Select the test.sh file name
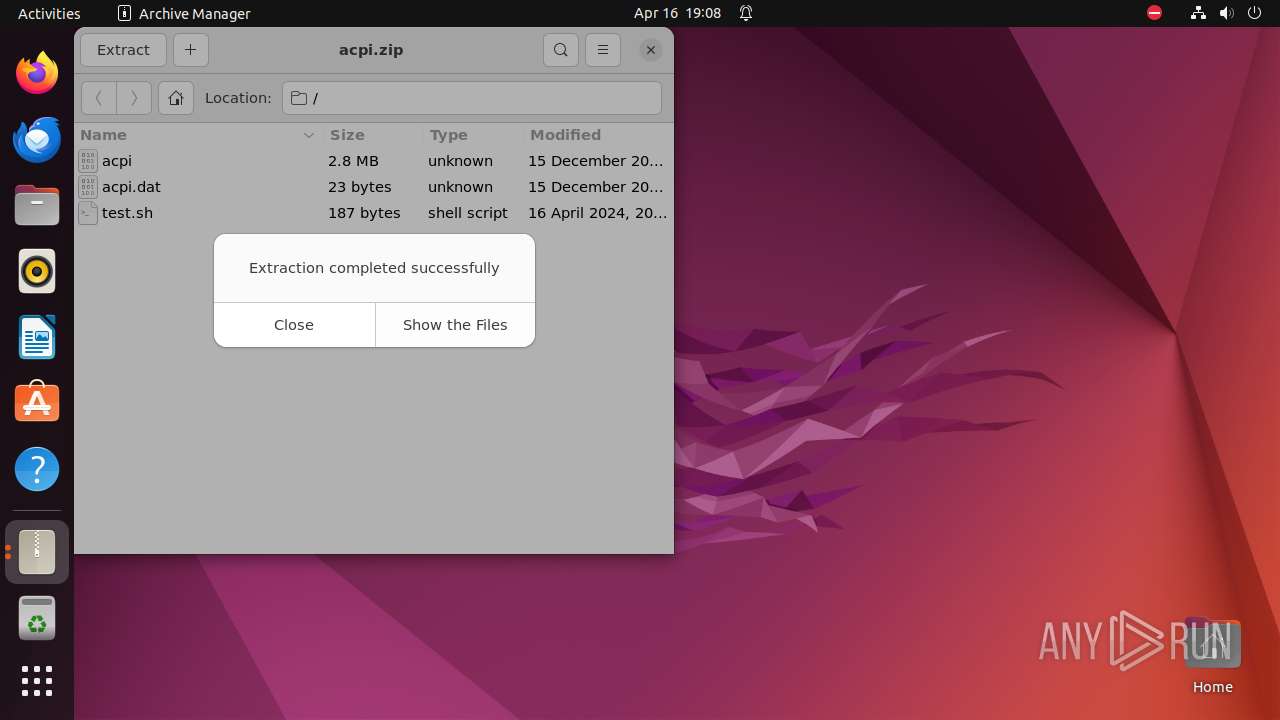The image size is (1280, 720). click(x=127, y=213)
